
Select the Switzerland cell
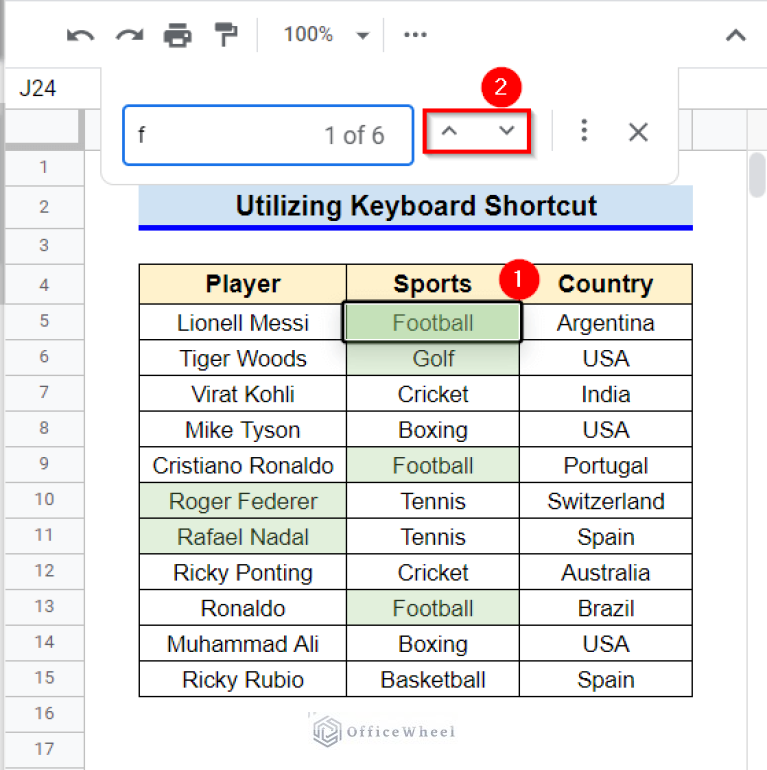[x=605, y=501]
